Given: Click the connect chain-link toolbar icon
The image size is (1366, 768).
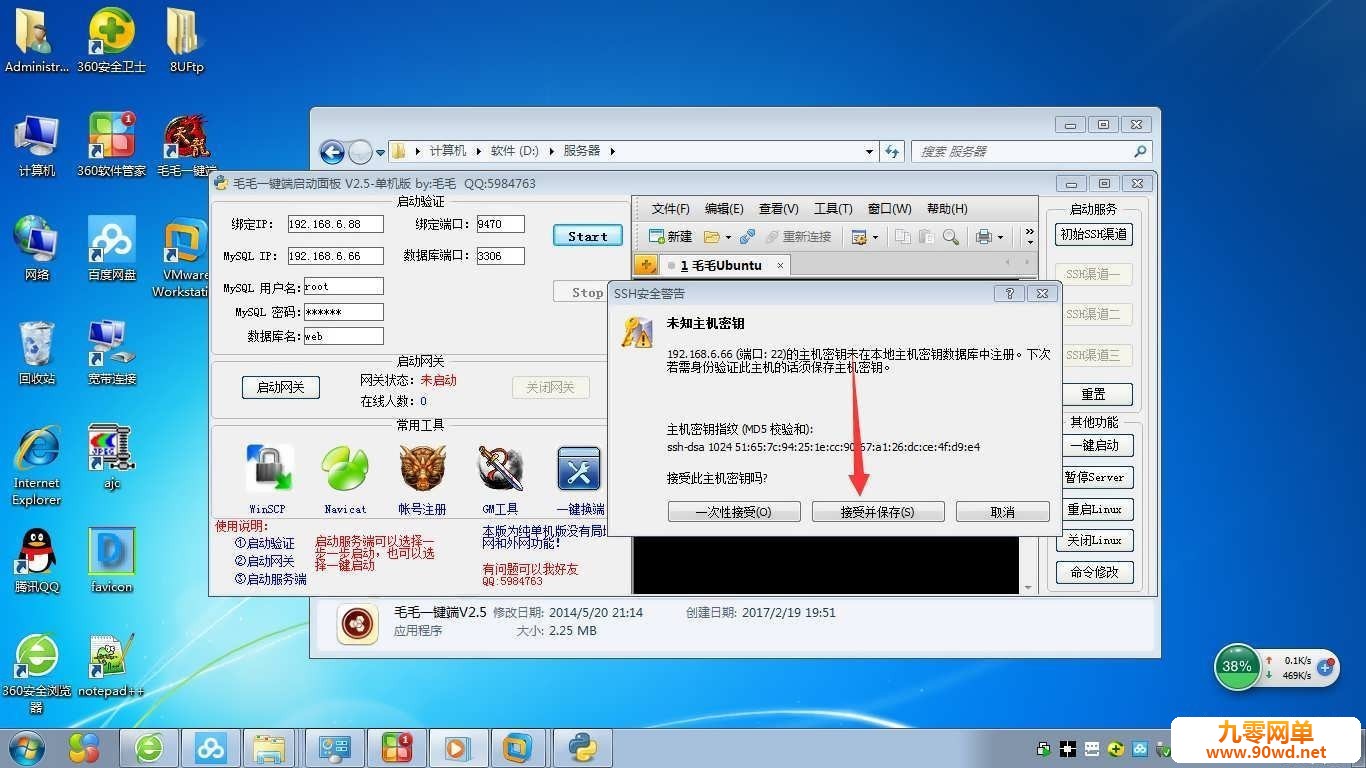Looking at the screenshot, I should coord(747,237).
